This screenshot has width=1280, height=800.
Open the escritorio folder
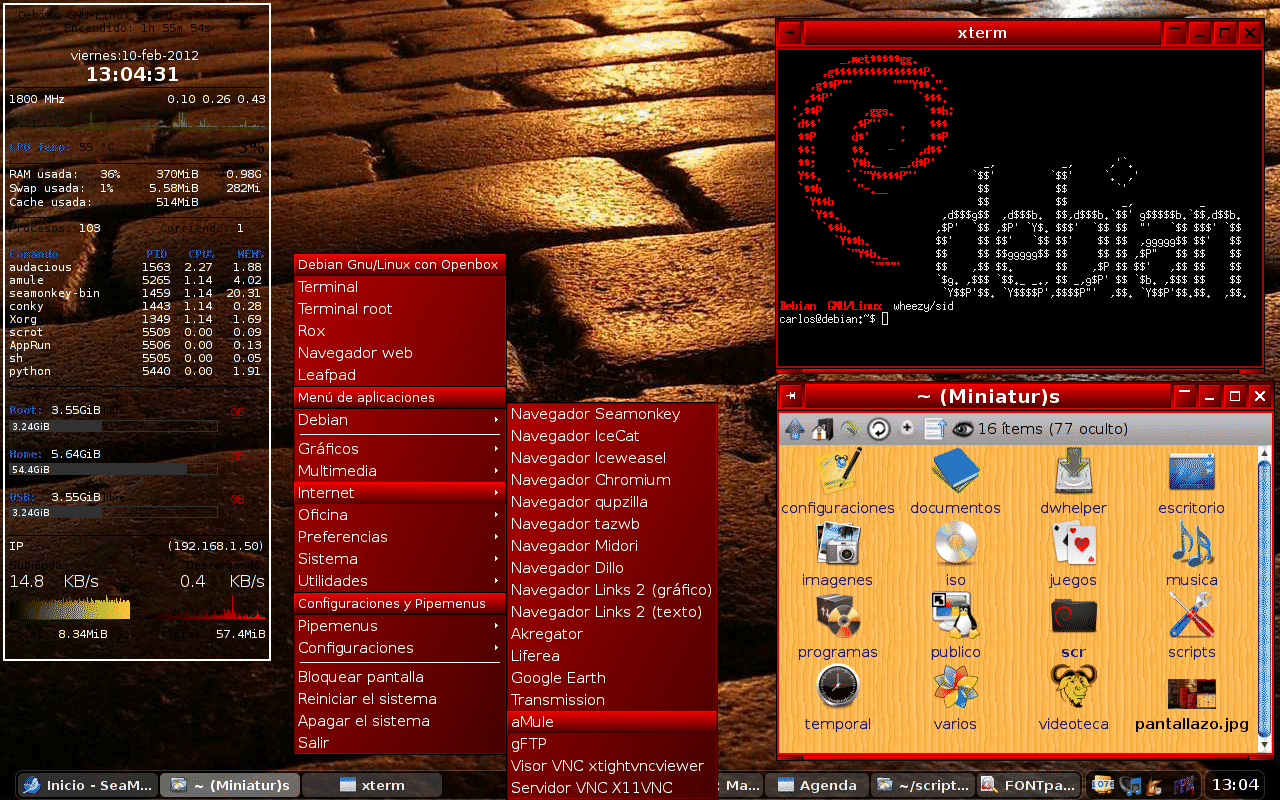(1191, 482)
